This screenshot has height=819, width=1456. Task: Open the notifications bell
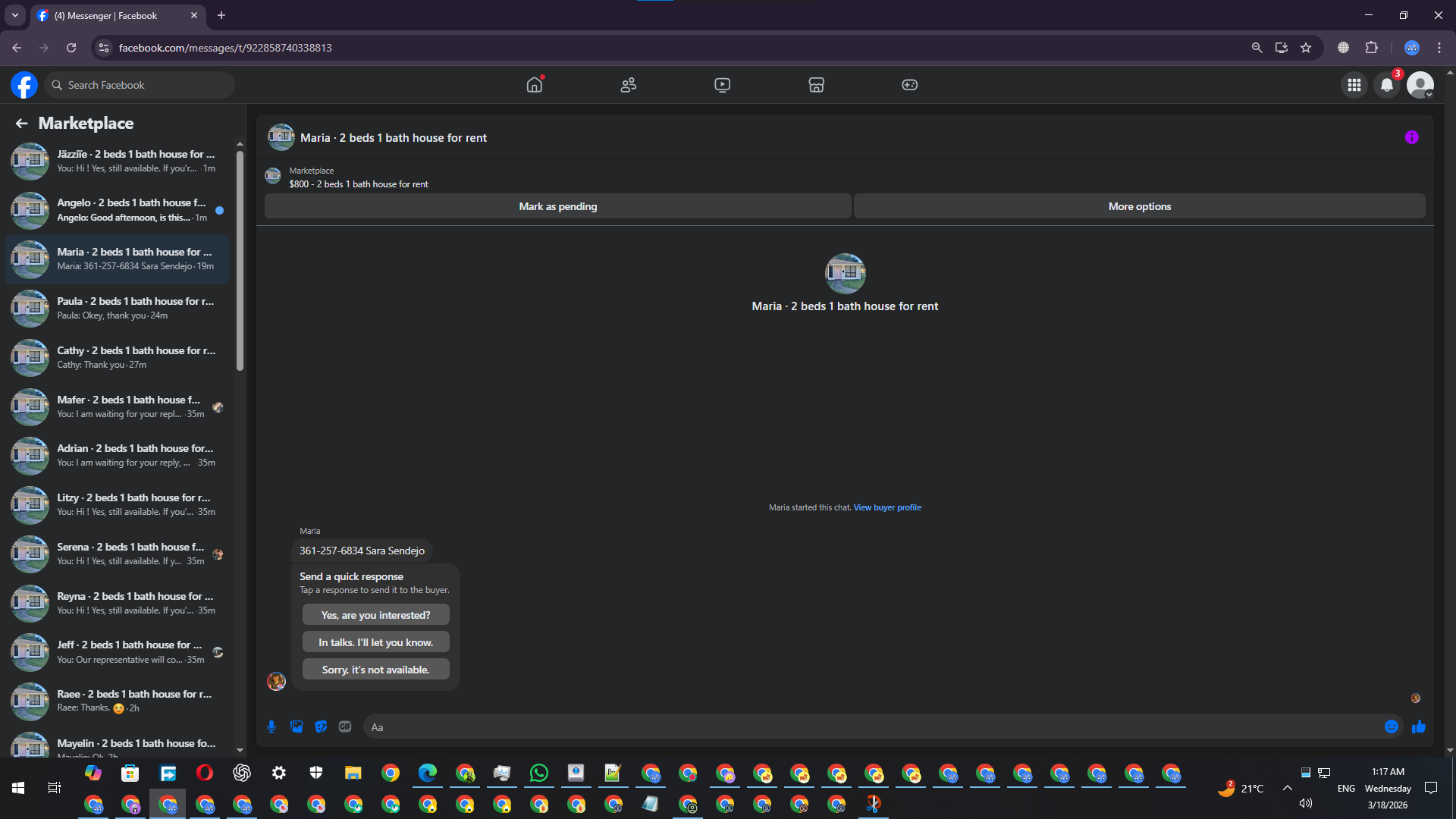coord(1387,85)
